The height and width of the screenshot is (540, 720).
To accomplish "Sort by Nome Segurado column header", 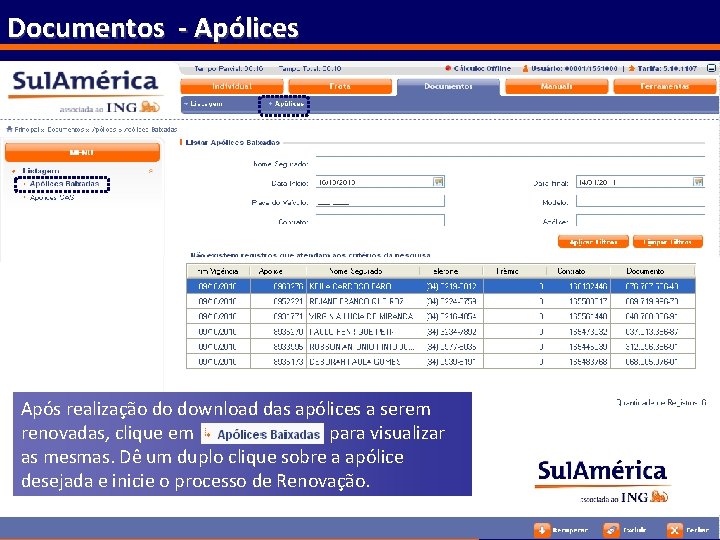I will coord(363,271).
